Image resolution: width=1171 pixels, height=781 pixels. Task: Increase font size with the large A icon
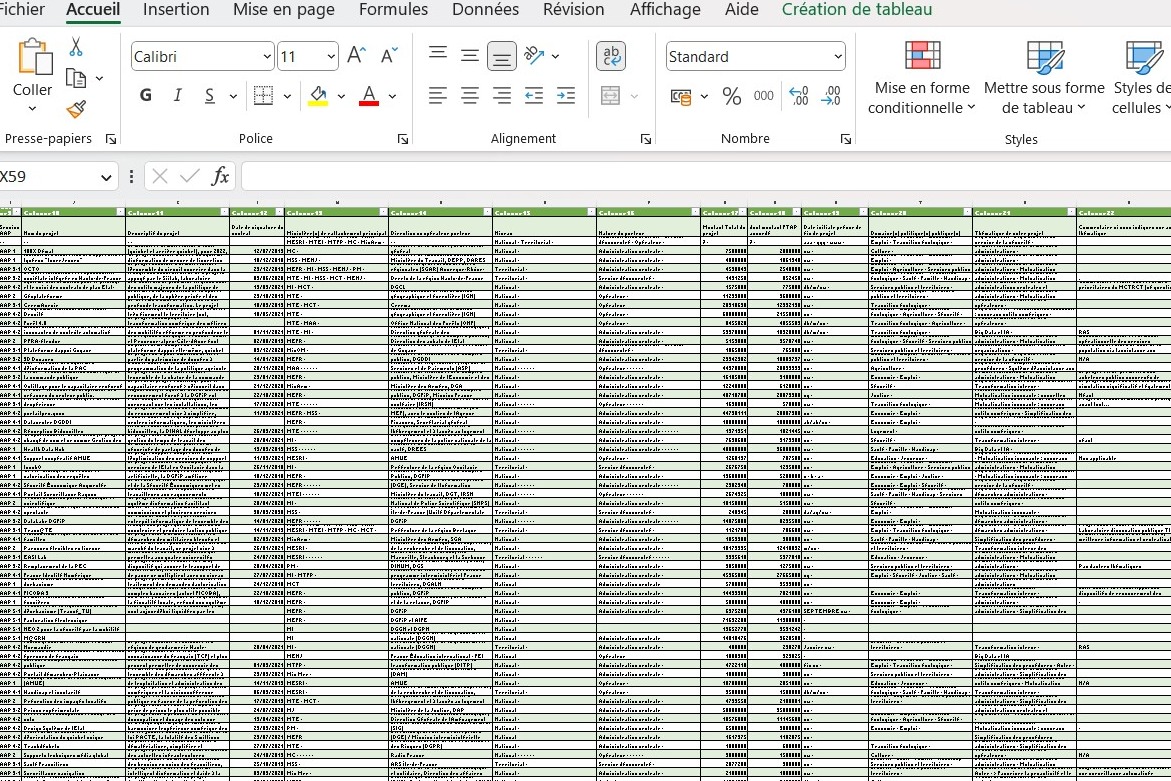356,57
